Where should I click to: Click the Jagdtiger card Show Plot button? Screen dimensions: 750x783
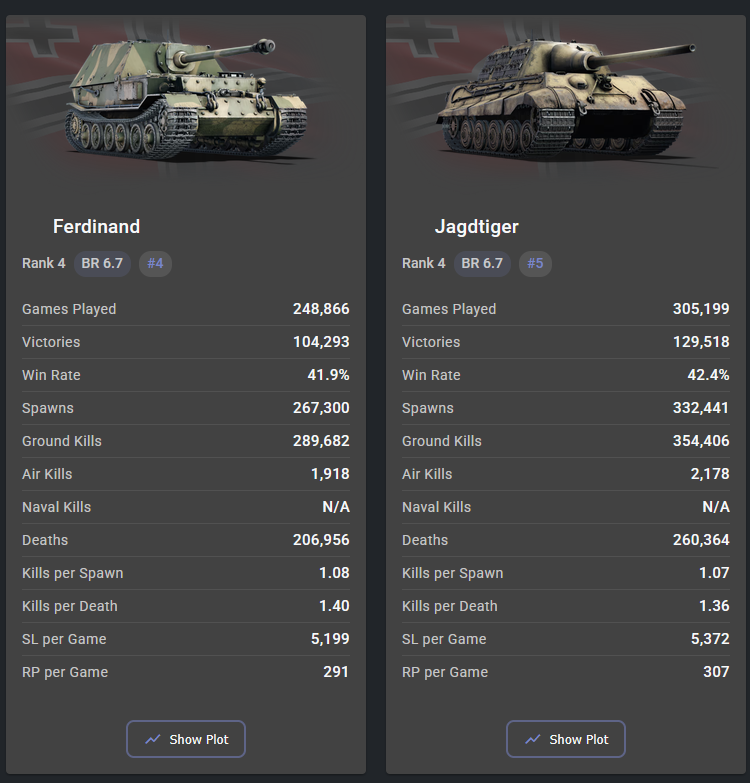[566, 739]
